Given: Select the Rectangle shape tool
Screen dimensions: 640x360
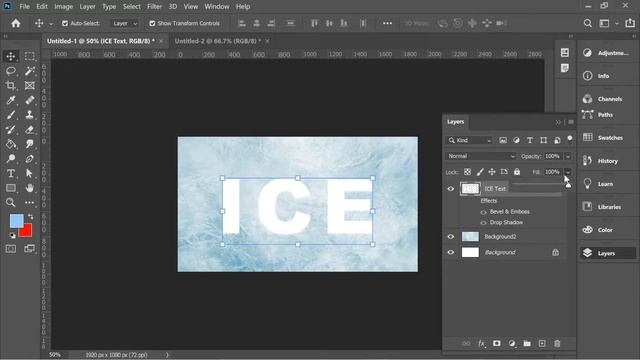Looking at the screenshot, I should pos(11,188).
